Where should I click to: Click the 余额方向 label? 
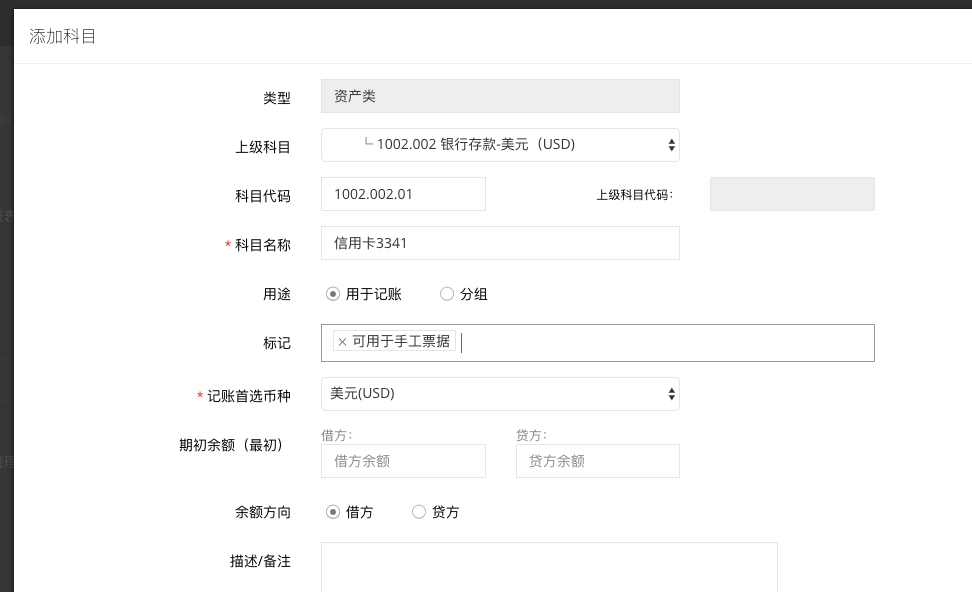point(263,512)
